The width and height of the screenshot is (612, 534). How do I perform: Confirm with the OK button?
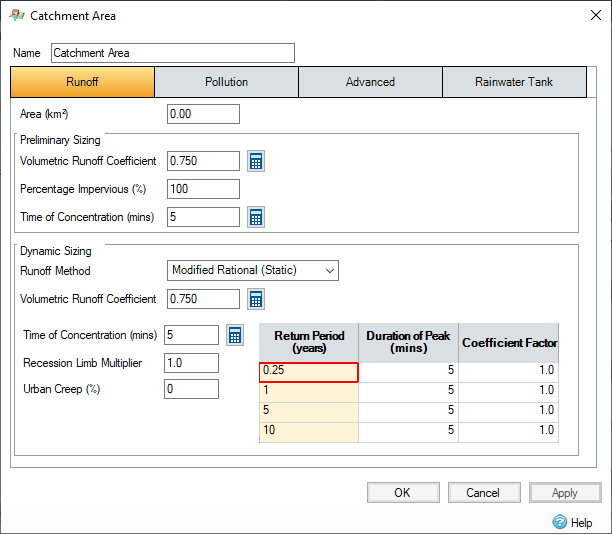(x=403, y=493)
